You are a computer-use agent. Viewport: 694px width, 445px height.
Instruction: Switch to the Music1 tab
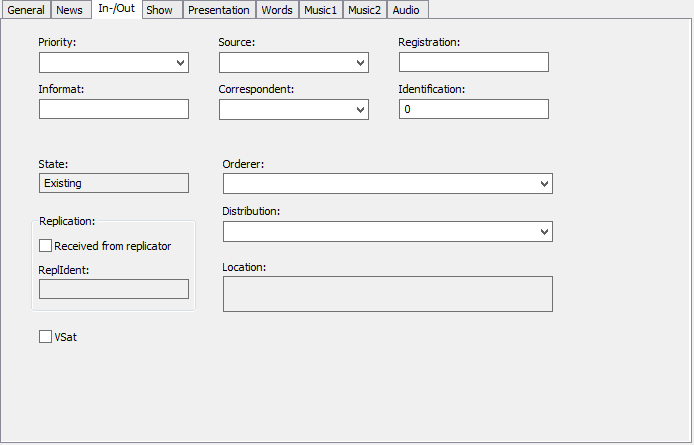[x=320, y=10]
